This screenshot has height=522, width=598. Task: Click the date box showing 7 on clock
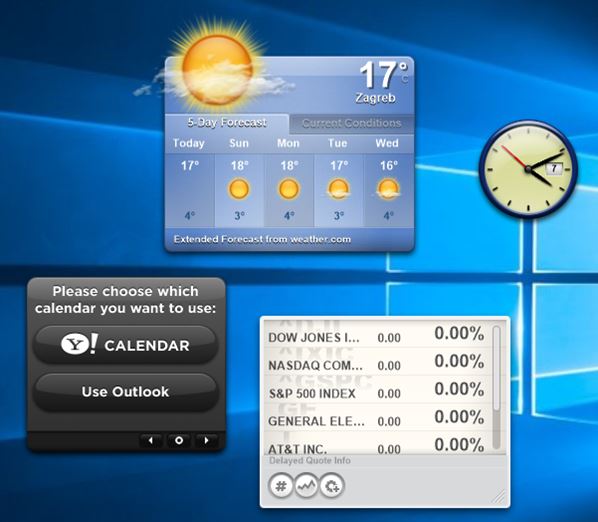555,168
